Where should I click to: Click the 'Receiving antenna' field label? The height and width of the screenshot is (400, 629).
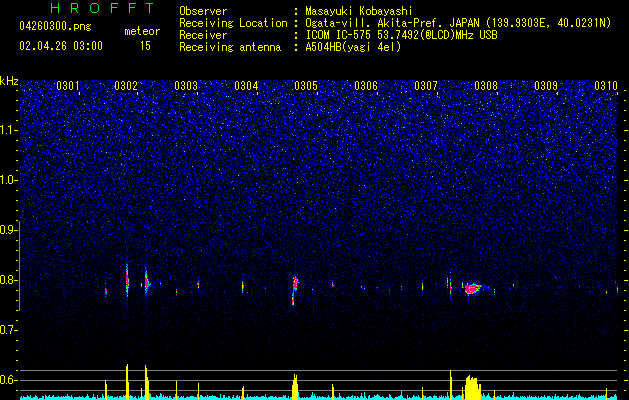point(230,47)
